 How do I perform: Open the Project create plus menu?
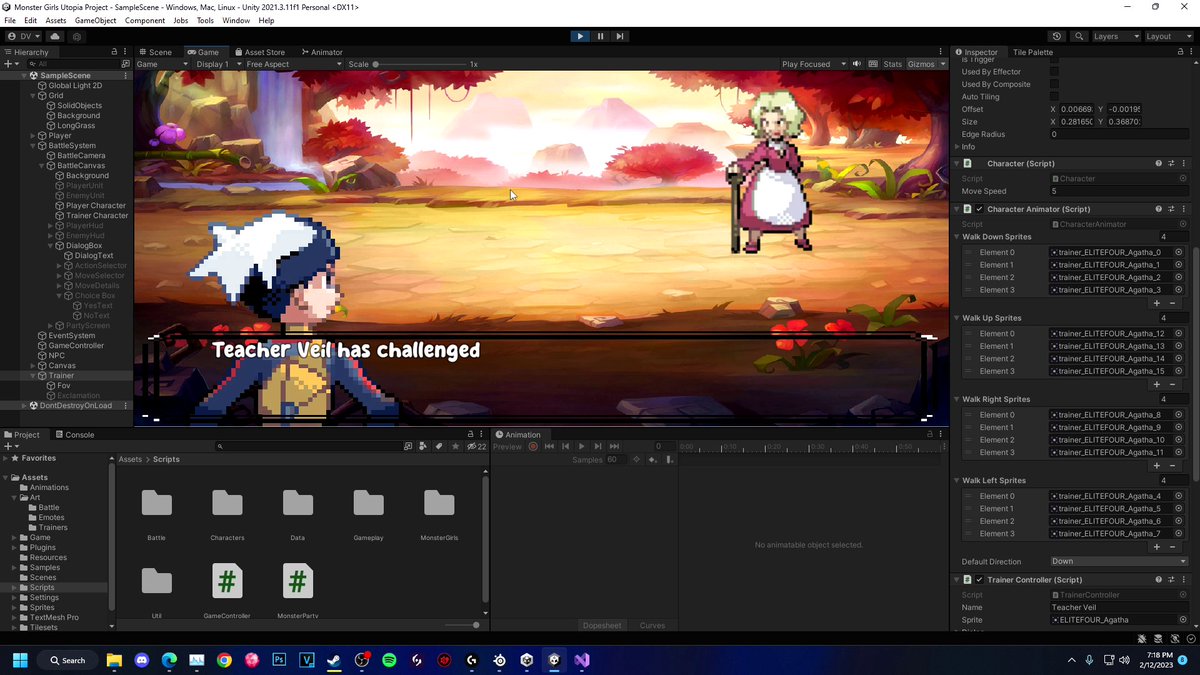pyautogui.click(x=10, y=446)
